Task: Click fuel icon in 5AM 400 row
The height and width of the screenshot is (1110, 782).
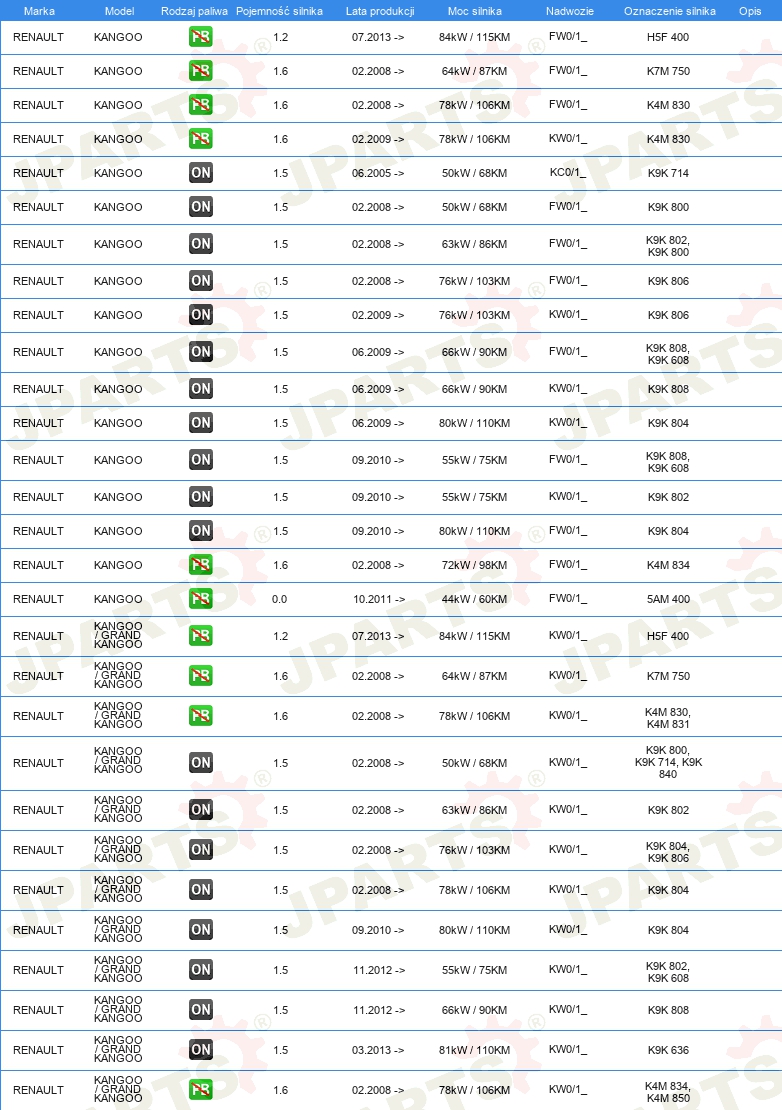Action: tap(201, 599)
